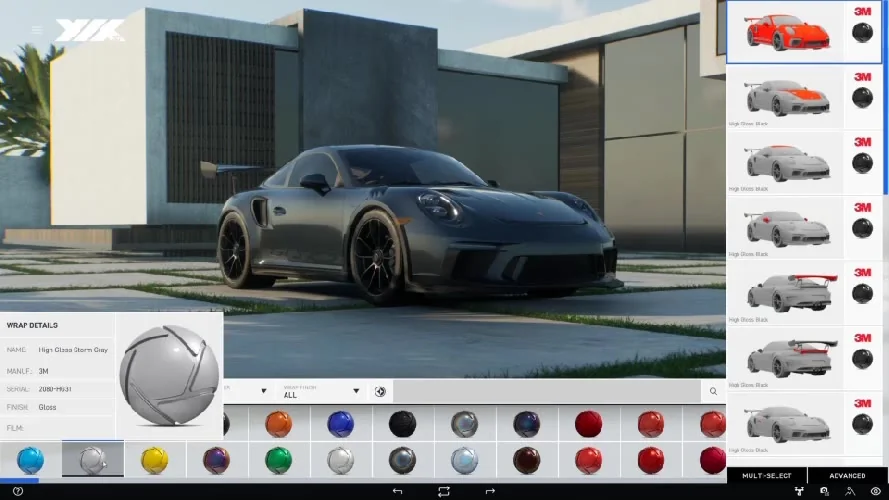Viewport: 889px width, 500px height.
Task: Click black wrap sphere beside full-body thumbnail
Action: coord(862,33)
